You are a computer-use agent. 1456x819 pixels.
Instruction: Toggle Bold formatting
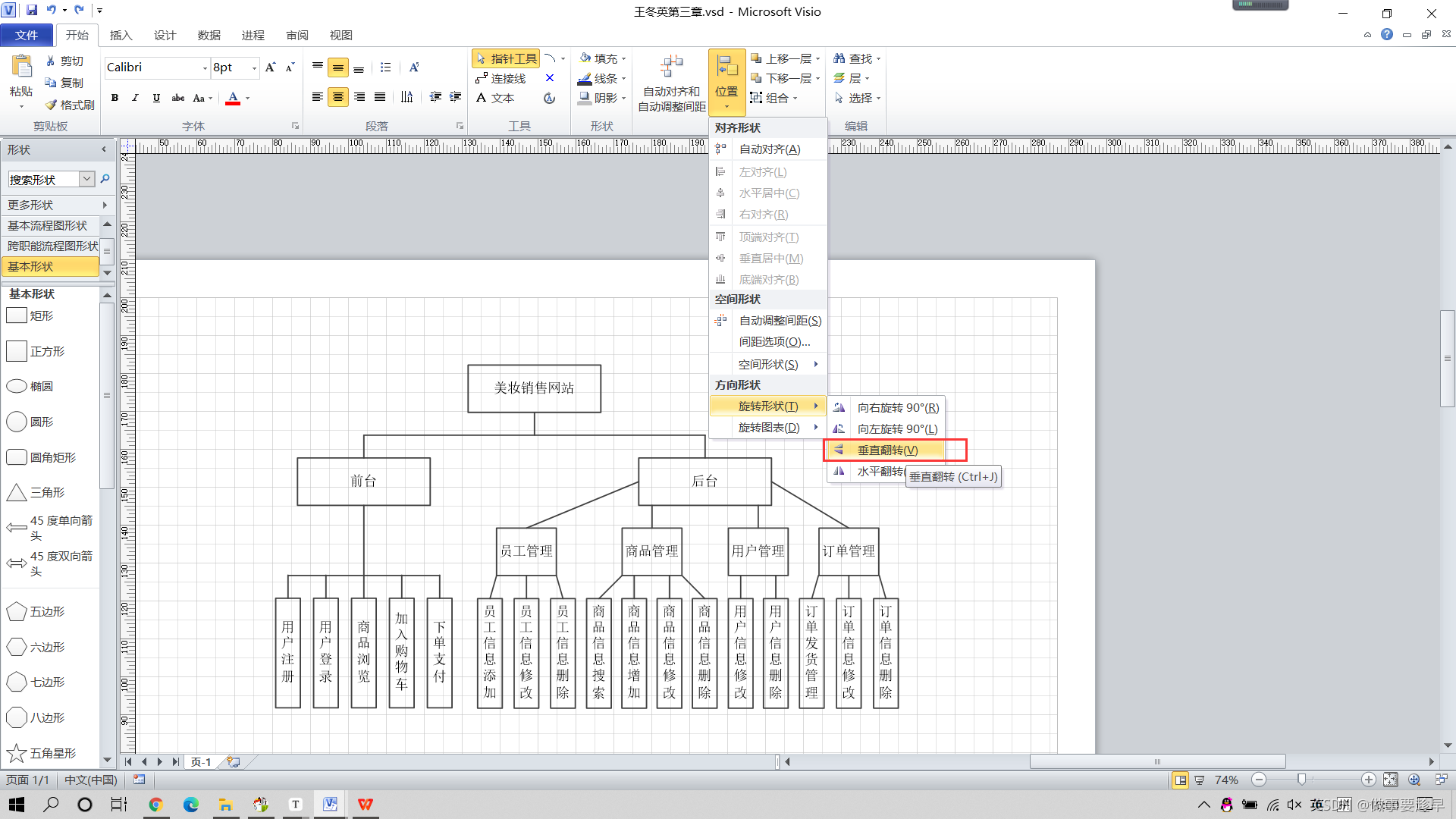pos(115,98)
